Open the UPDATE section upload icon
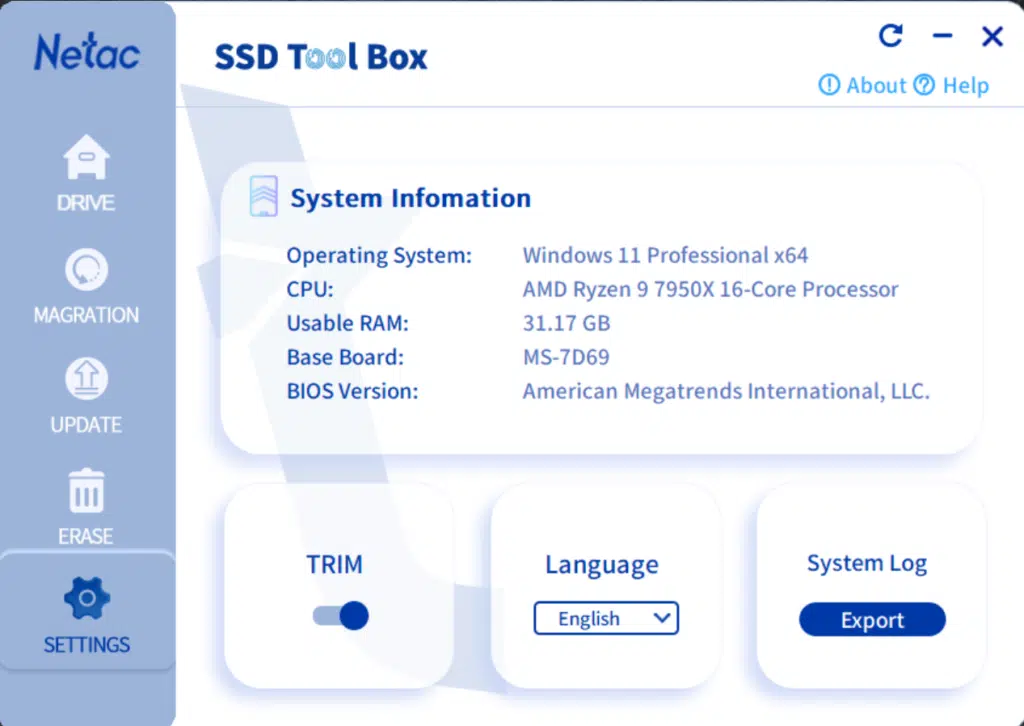The width and height of the screenshot is (1024, 726). point(86,379)
